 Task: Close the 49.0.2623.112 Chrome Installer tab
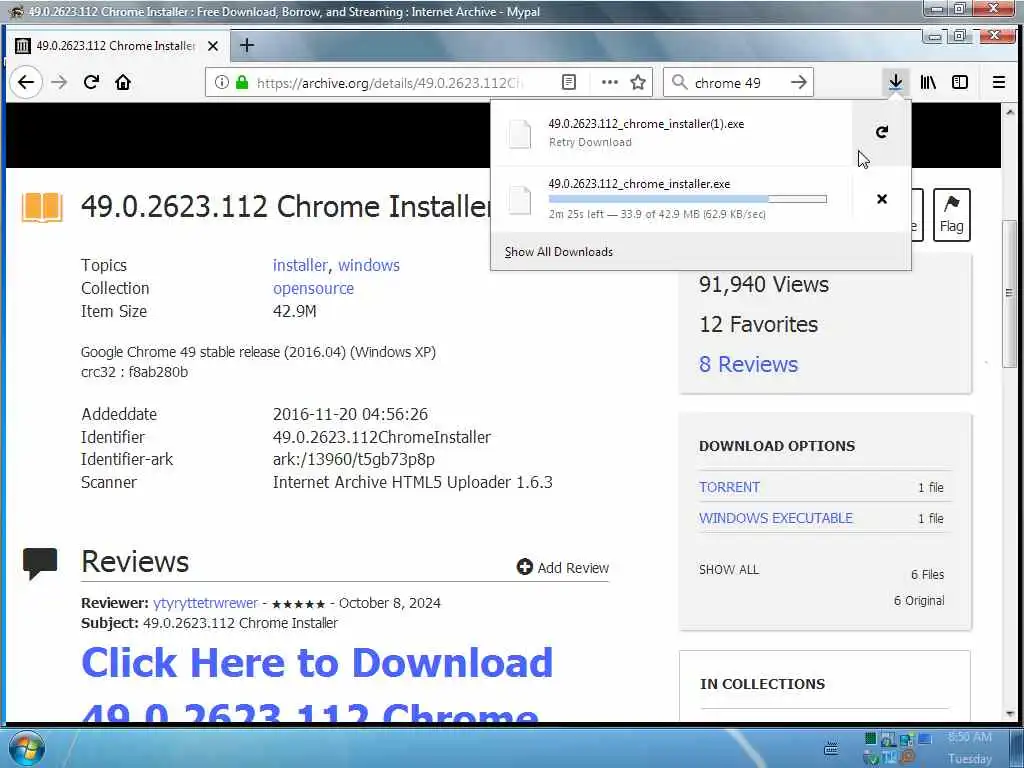click(213, 46)
